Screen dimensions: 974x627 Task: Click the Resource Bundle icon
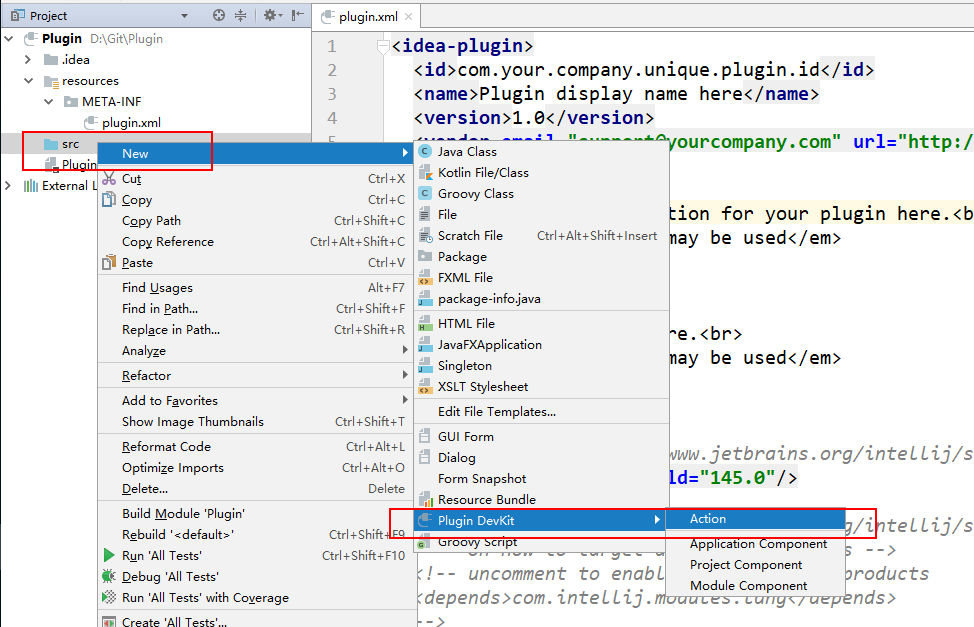point(426,500)
